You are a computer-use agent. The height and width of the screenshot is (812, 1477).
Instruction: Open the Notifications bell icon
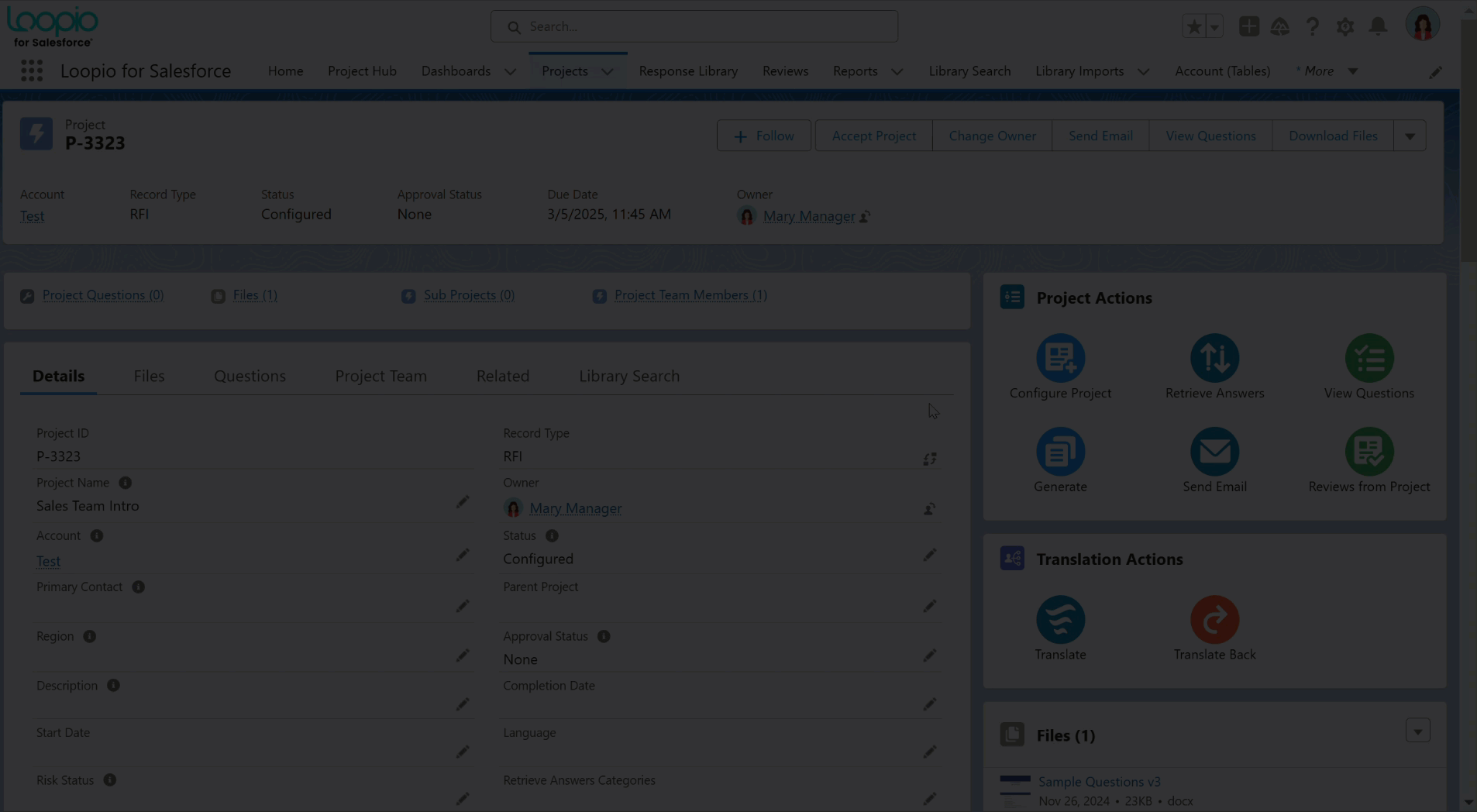tap(1378, 26)
